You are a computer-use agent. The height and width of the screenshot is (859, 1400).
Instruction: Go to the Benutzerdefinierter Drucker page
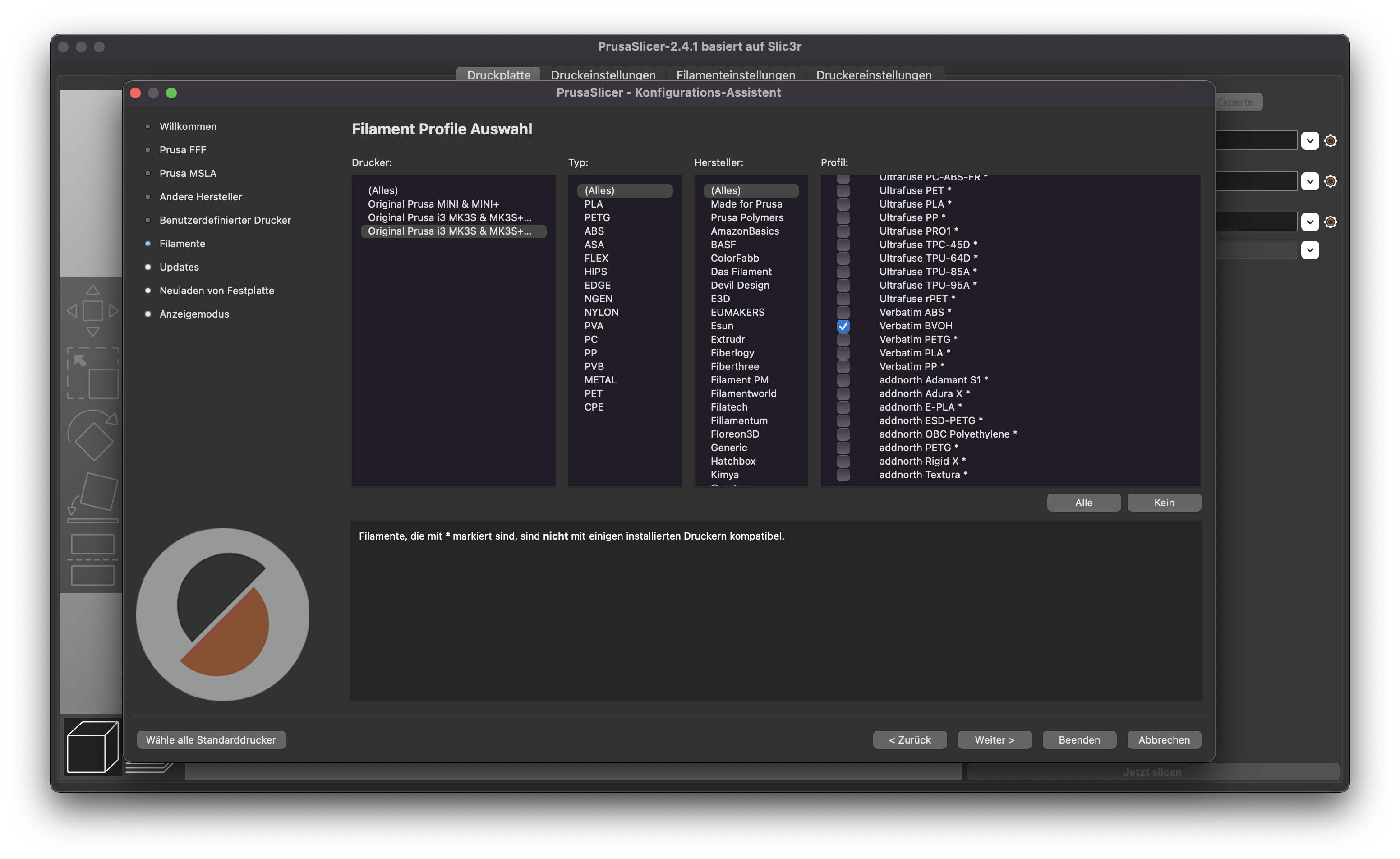click(225, 220)
